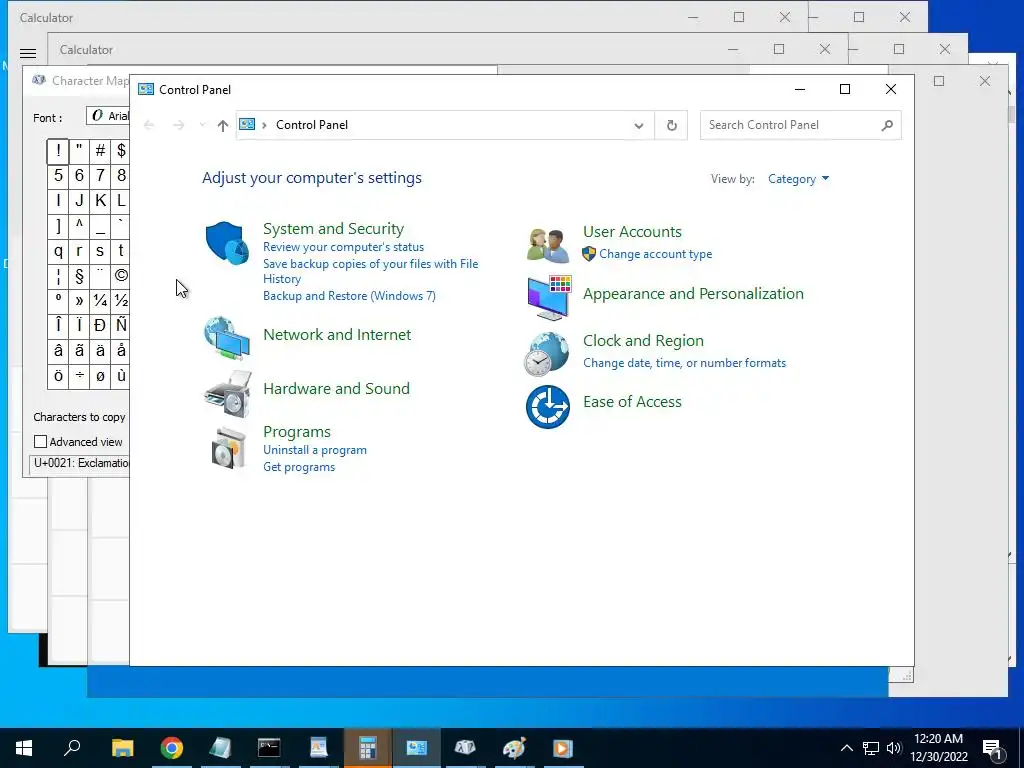Open taskbar search magnifier
1024x768 pixels.
coord(72,748)
